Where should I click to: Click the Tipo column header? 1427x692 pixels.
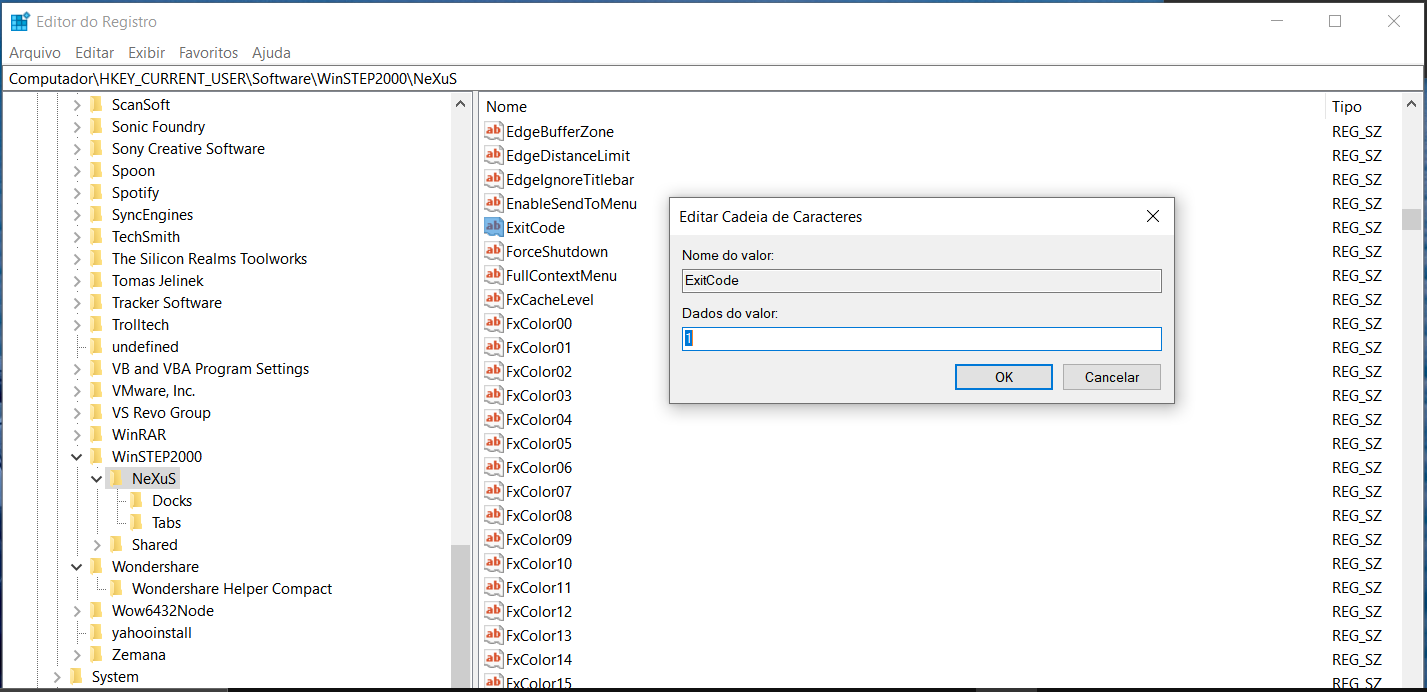(1346, 107)
